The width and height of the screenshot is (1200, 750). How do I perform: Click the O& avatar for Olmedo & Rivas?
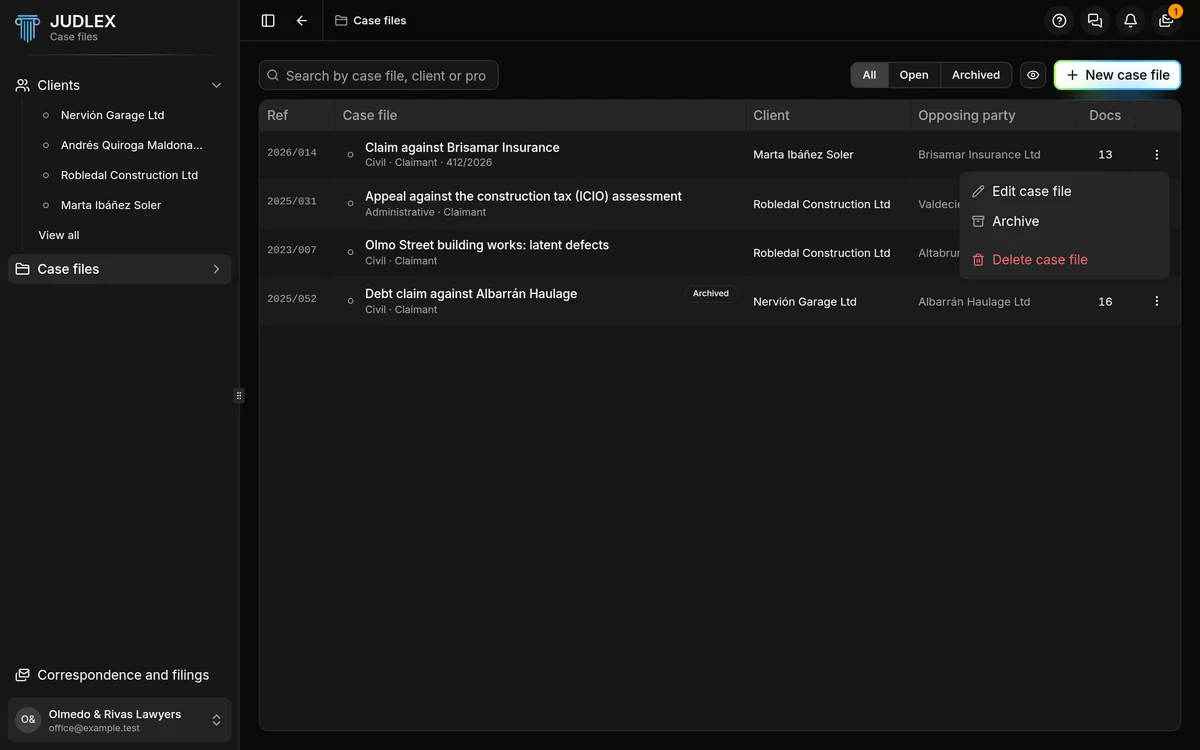(28, 720)
